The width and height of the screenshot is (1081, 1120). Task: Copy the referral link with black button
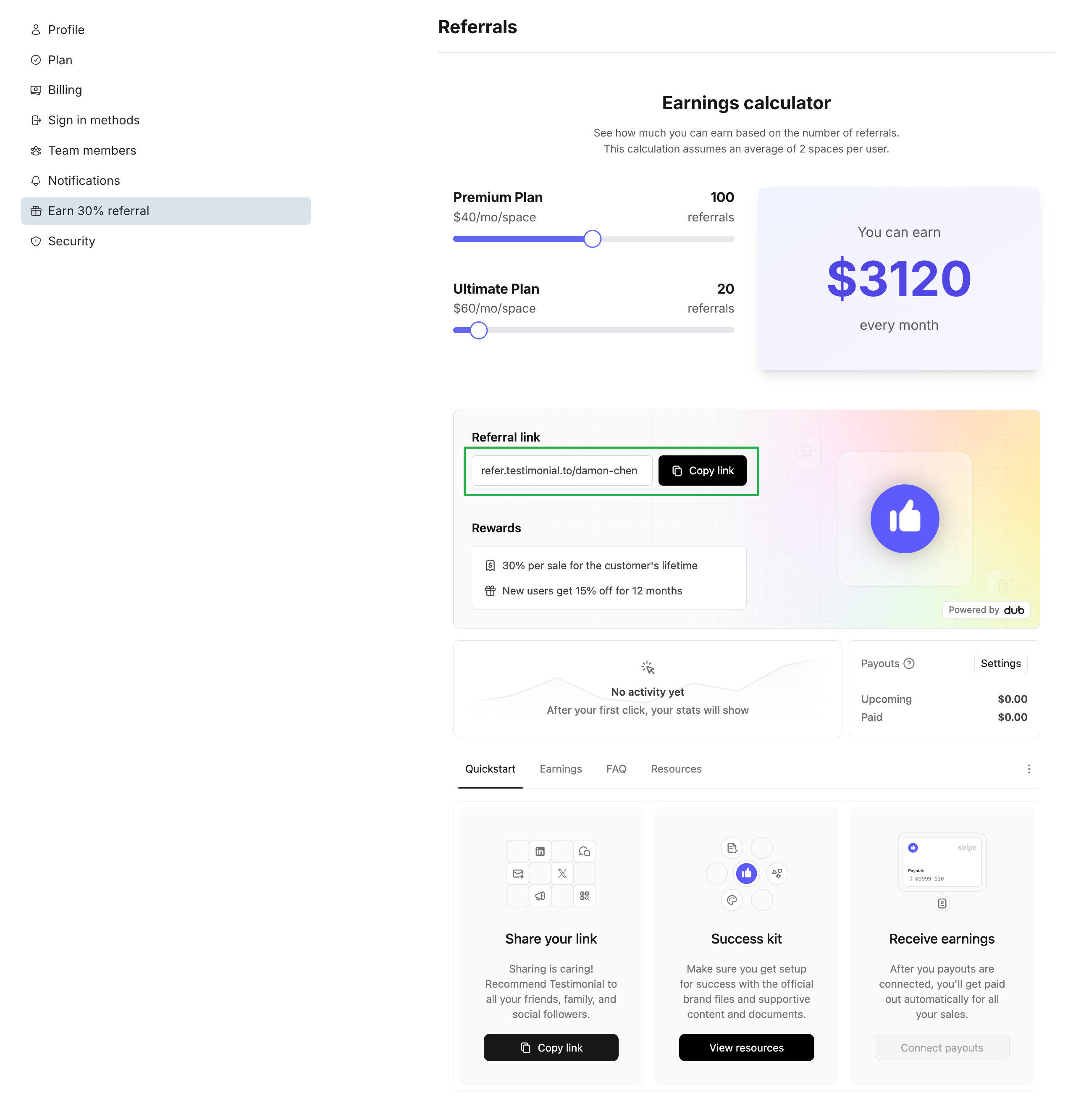click(702, 471)
